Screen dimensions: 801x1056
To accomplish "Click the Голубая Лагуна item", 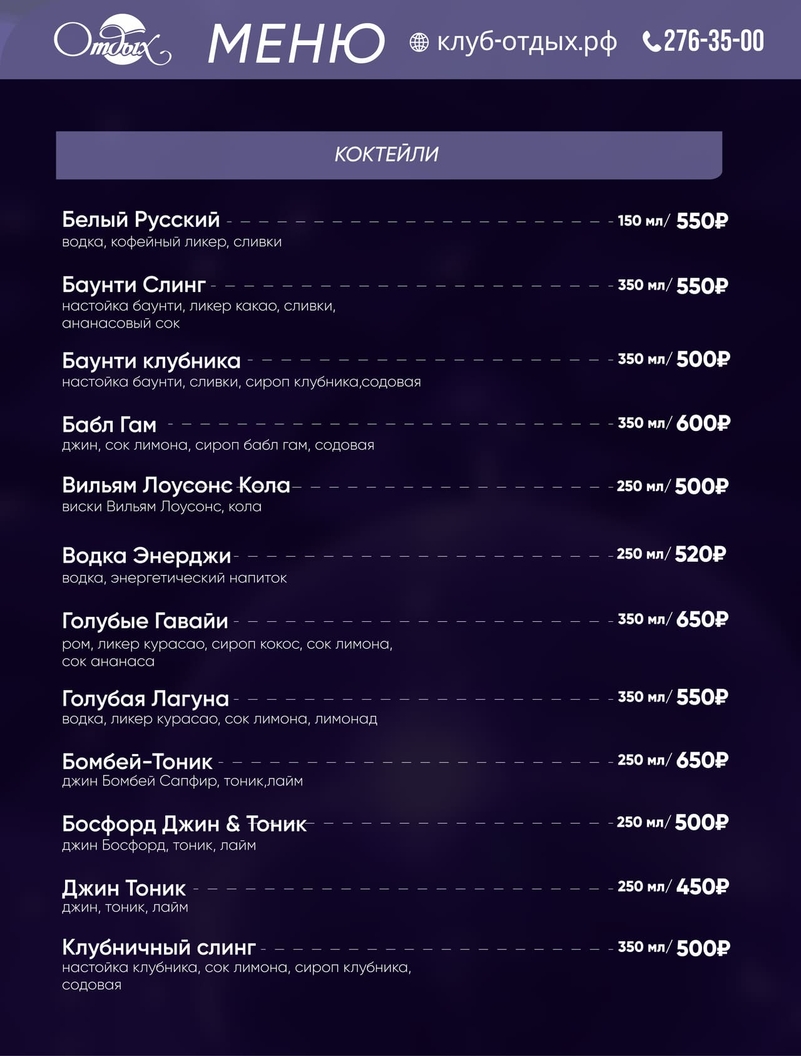I will 145,698.
